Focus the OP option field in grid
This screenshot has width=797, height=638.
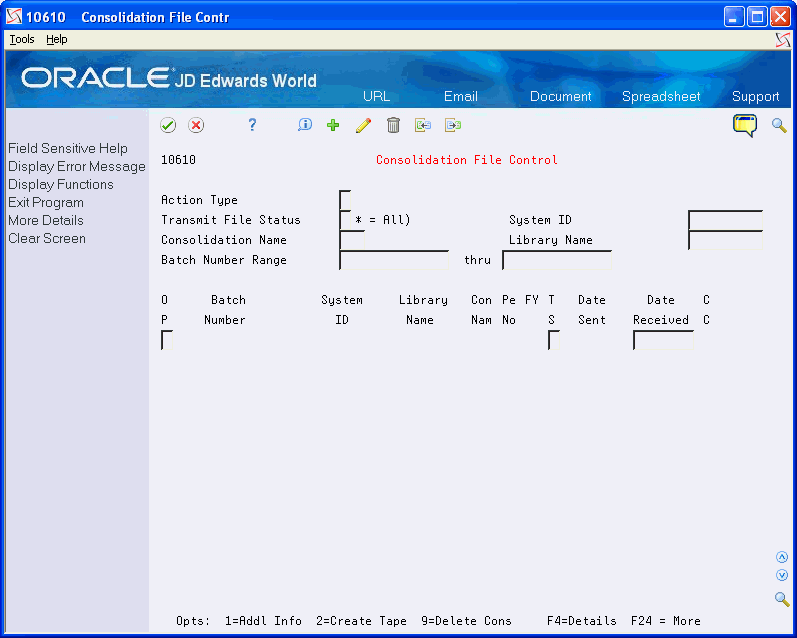click(167, 340)
